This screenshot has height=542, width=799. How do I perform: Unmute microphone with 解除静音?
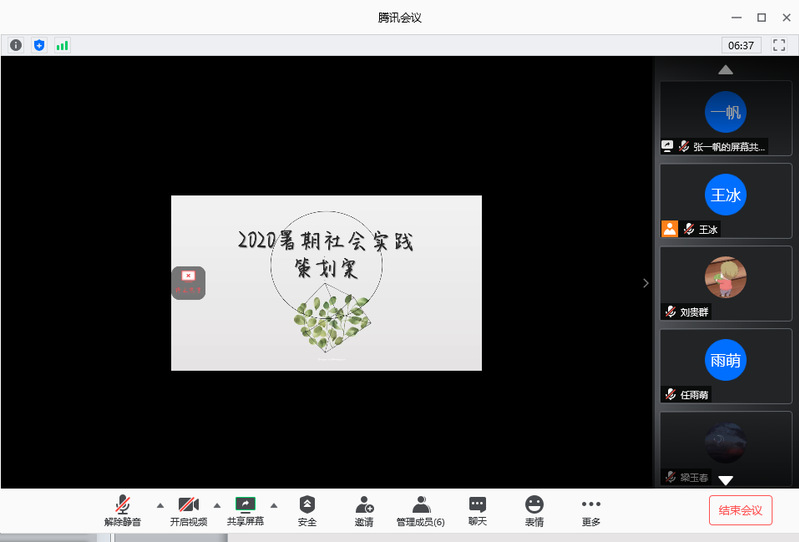pyautogui.click(x=123, y=511)
